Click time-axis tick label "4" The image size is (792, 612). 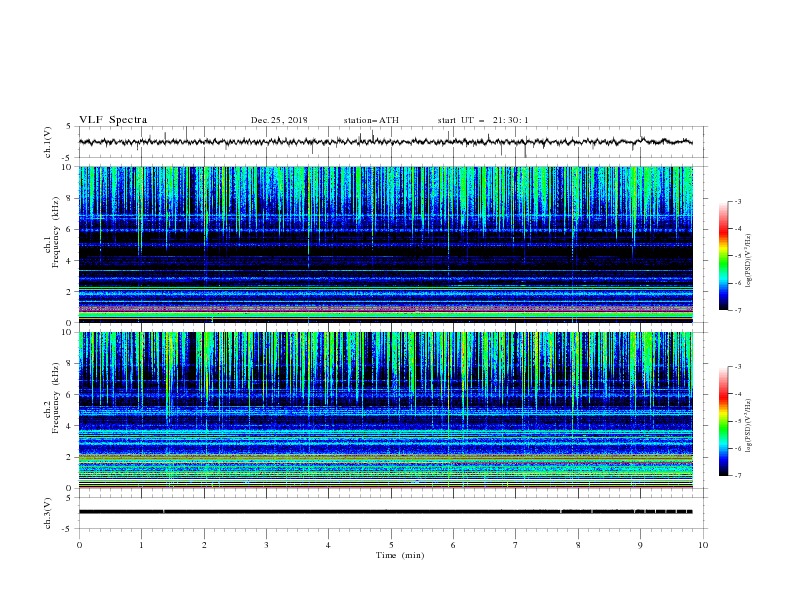tap(328, 545)
